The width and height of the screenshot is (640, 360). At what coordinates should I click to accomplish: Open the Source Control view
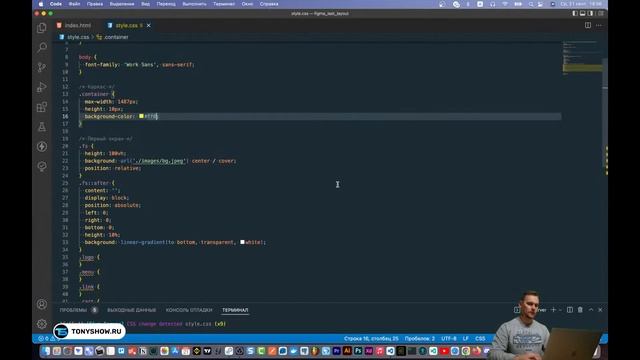coord(42,67)
